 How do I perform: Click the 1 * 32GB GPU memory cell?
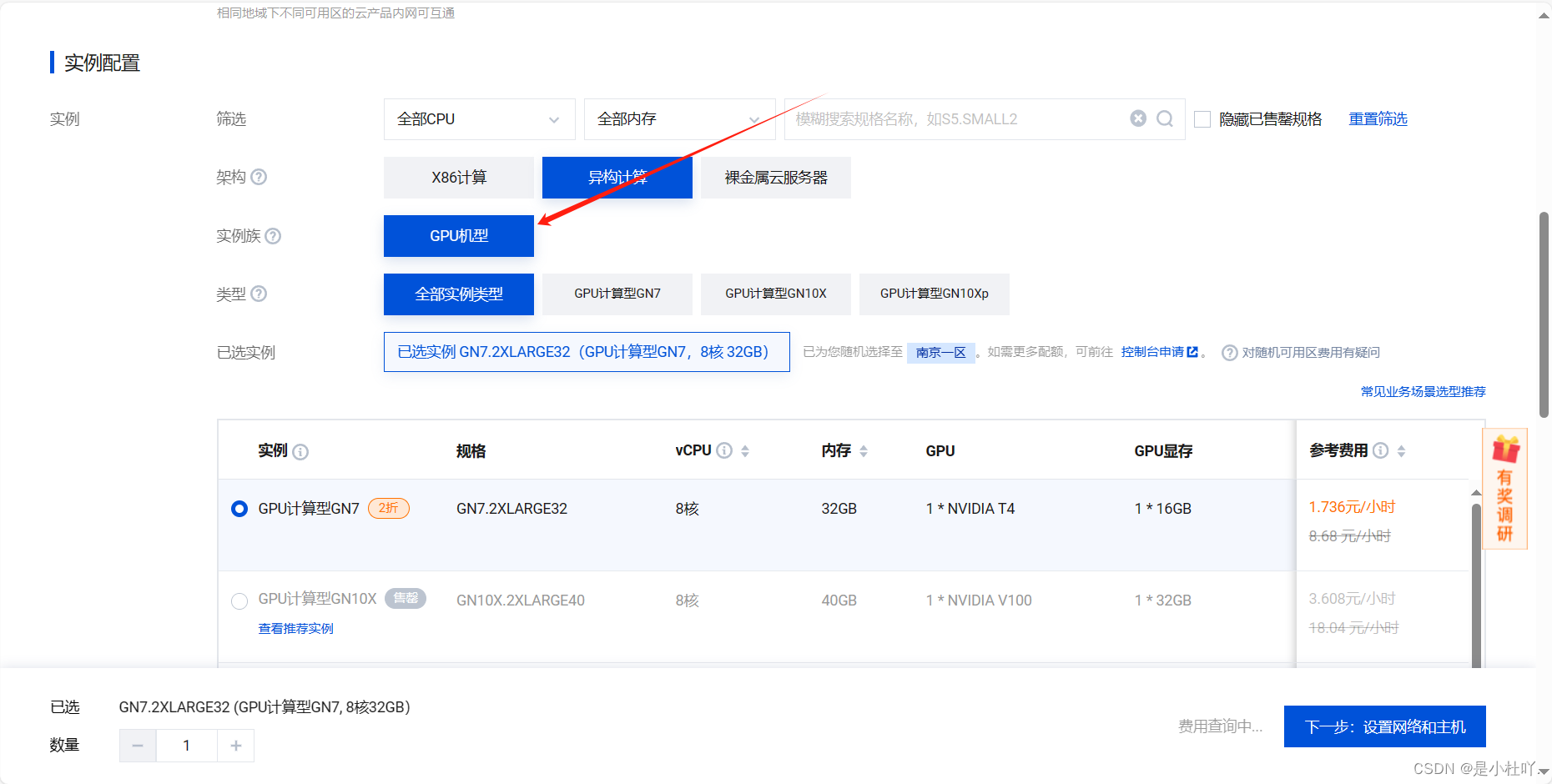pyautogui.click(x=1163, y=601)
